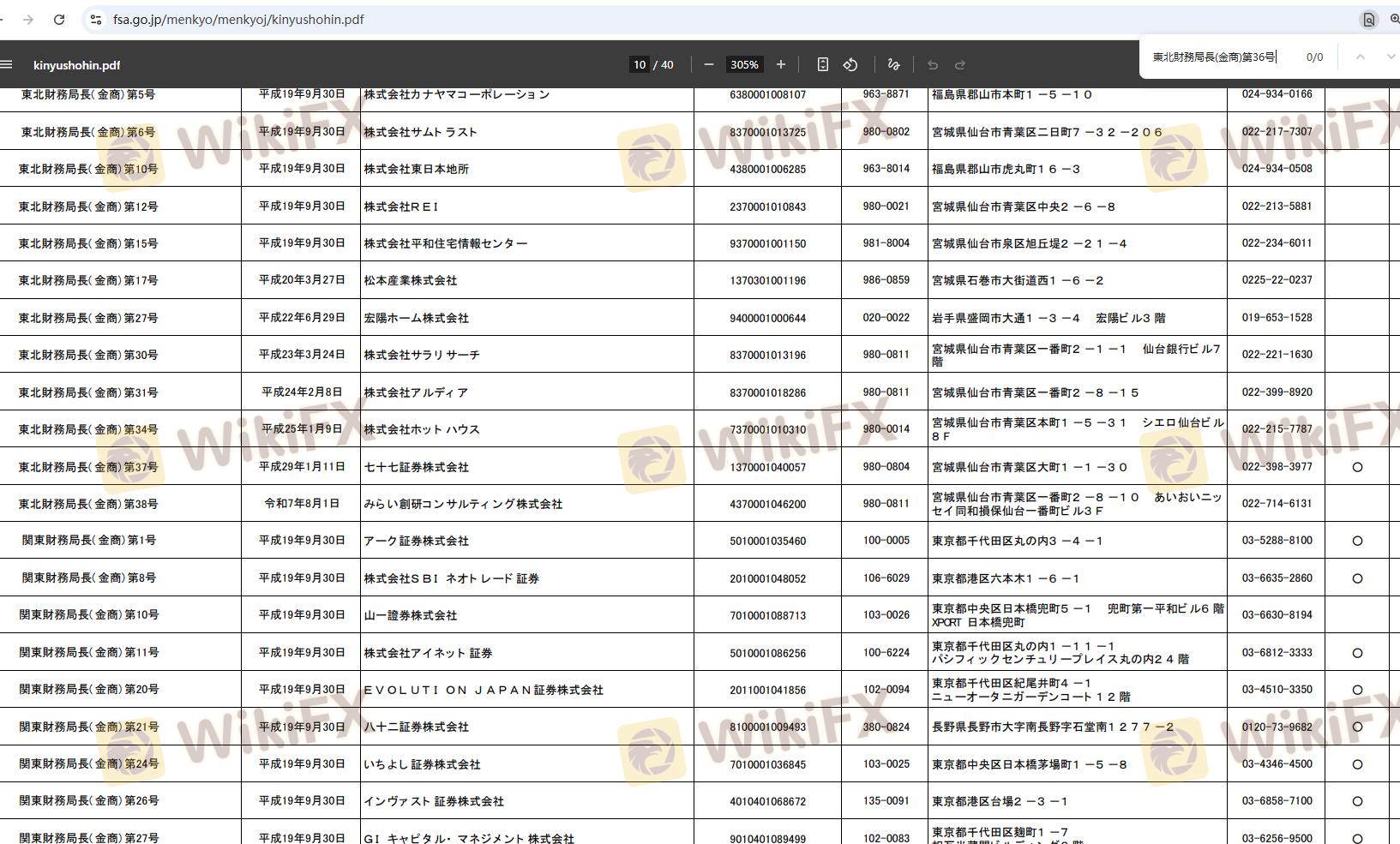Click the date 平成24年2月8日
Image resolution: width=1400 pixels, height=844 pixels.
[302, 392]
